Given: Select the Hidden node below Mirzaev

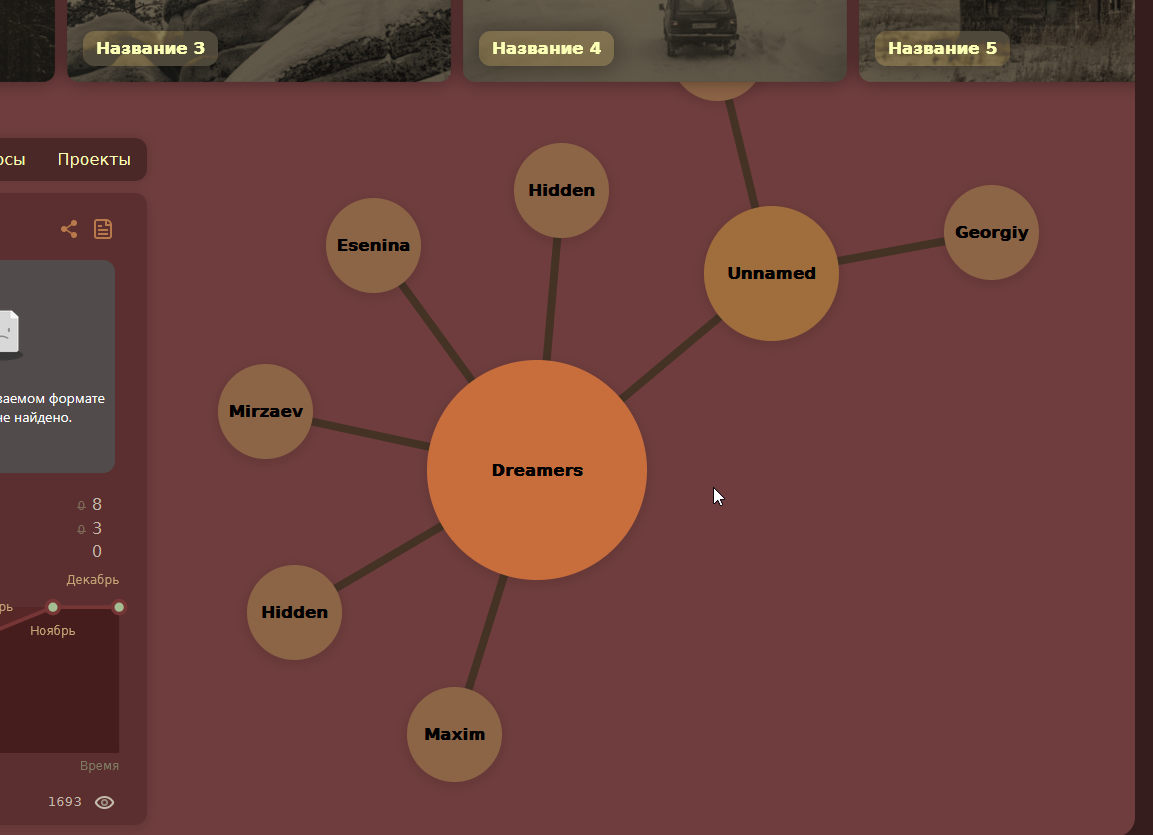Looking at the screenshot, I should (x=294, y=612).
